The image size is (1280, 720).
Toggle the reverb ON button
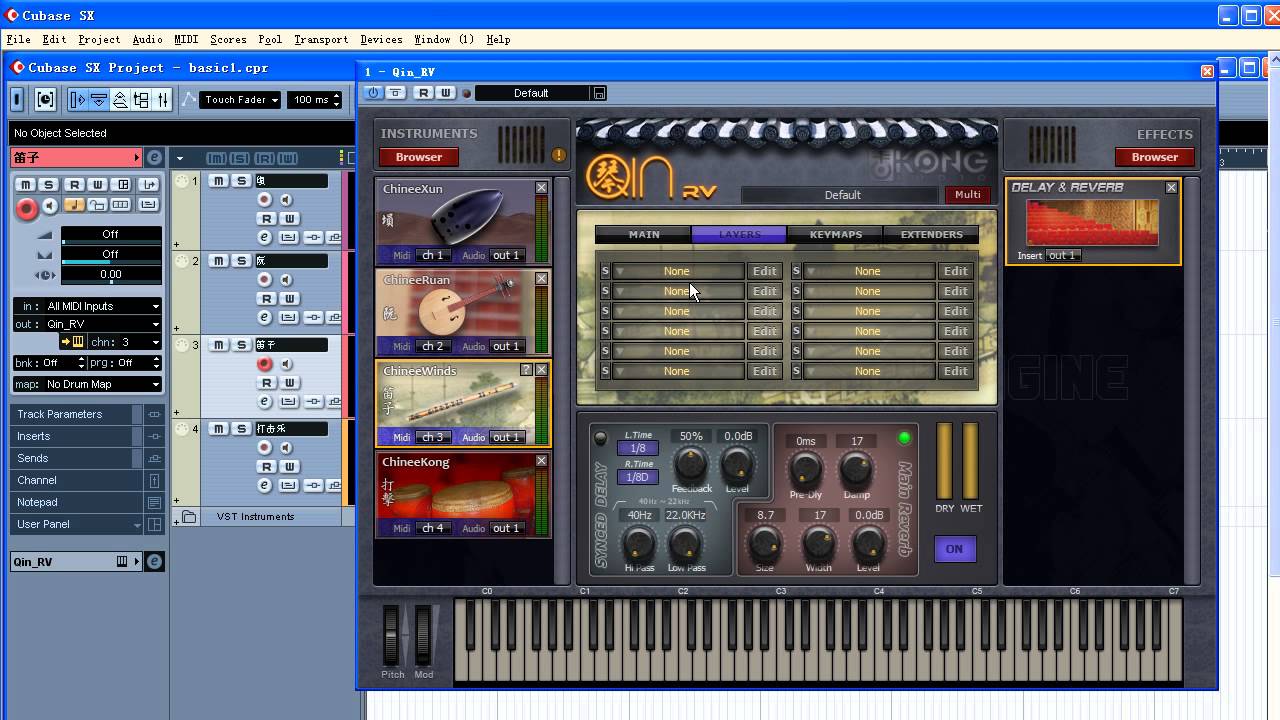[x=955, y=548]
